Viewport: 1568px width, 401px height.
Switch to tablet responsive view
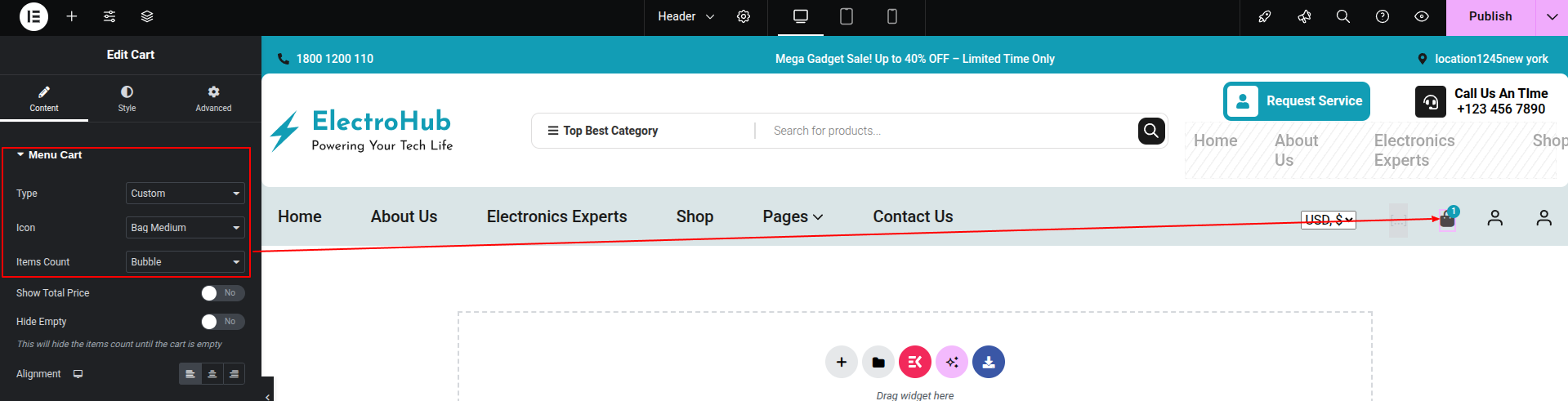847,16
